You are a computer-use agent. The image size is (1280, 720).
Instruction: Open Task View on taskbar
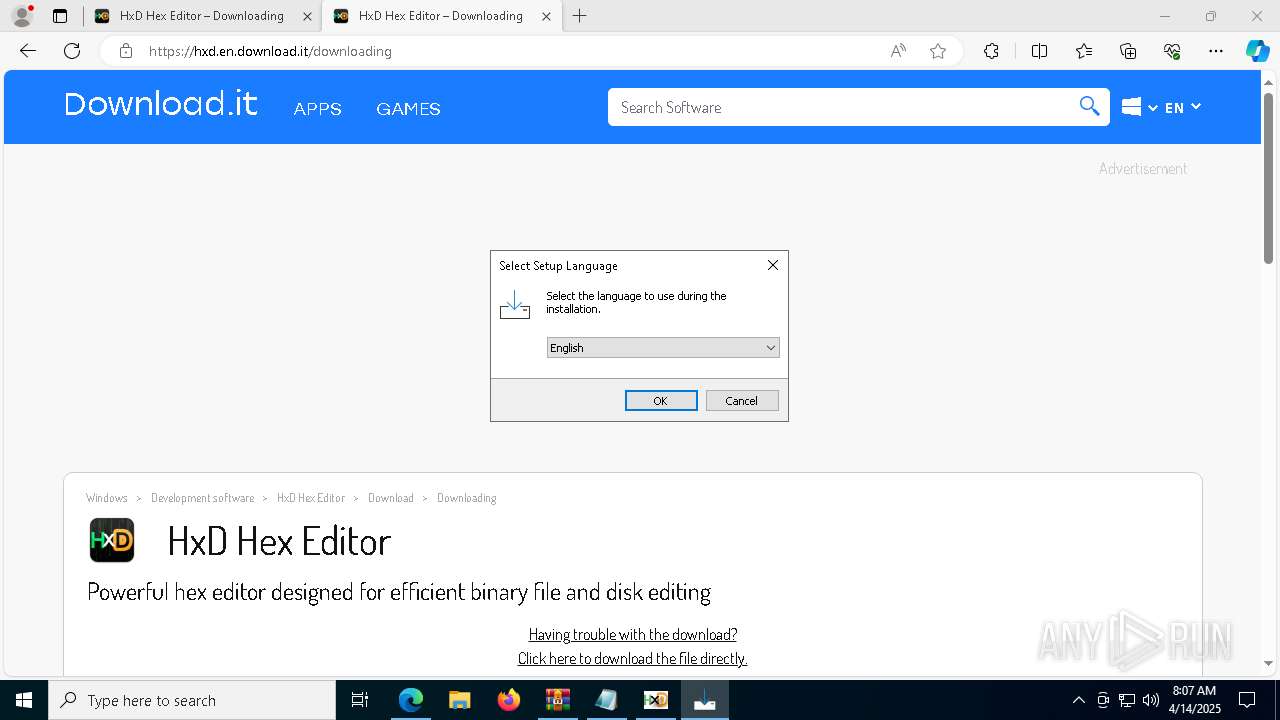(360, 700)
